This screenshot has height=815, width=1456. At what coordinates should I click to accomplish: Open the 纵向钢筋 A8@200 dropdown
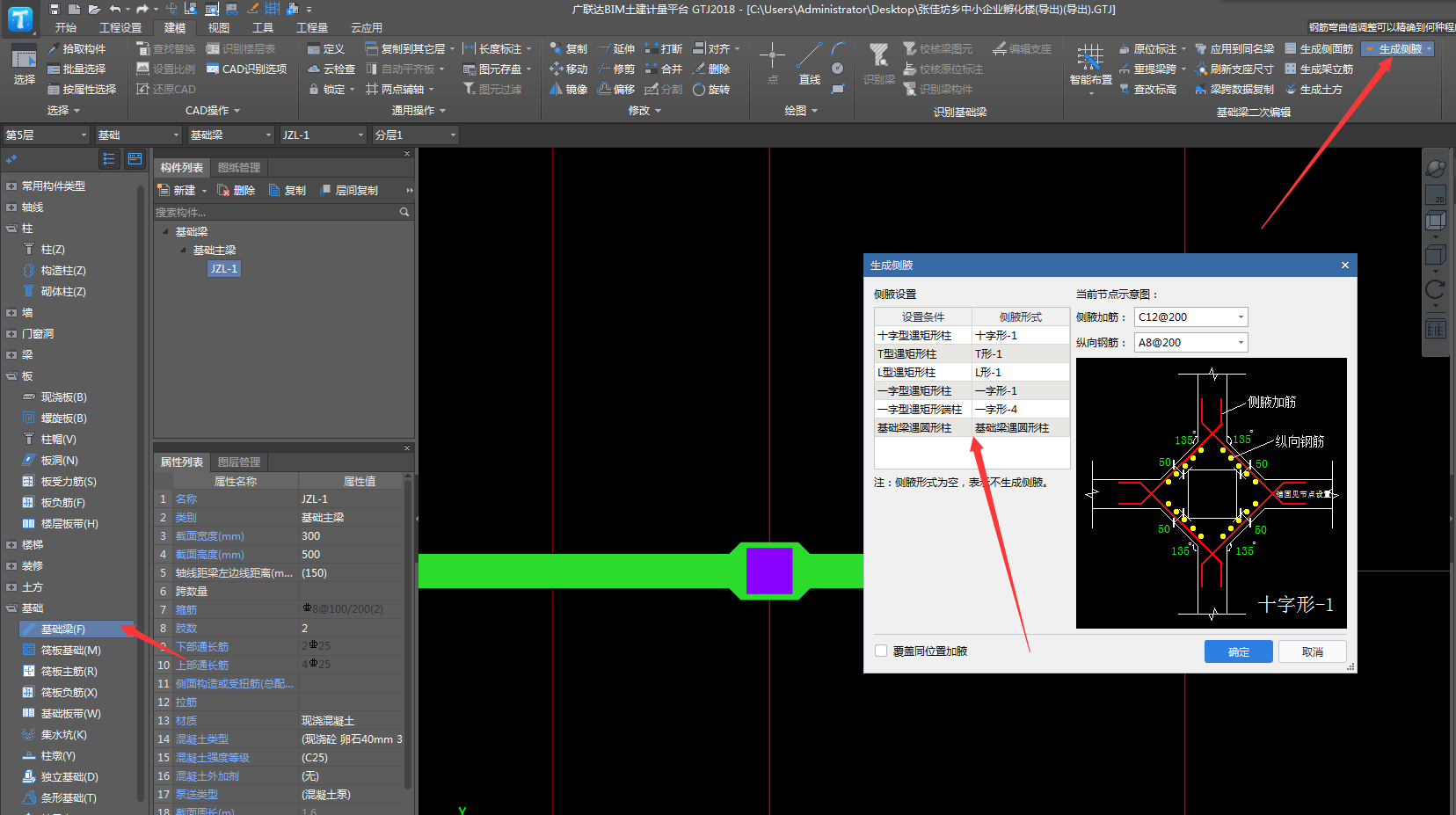click(1241, 343)
